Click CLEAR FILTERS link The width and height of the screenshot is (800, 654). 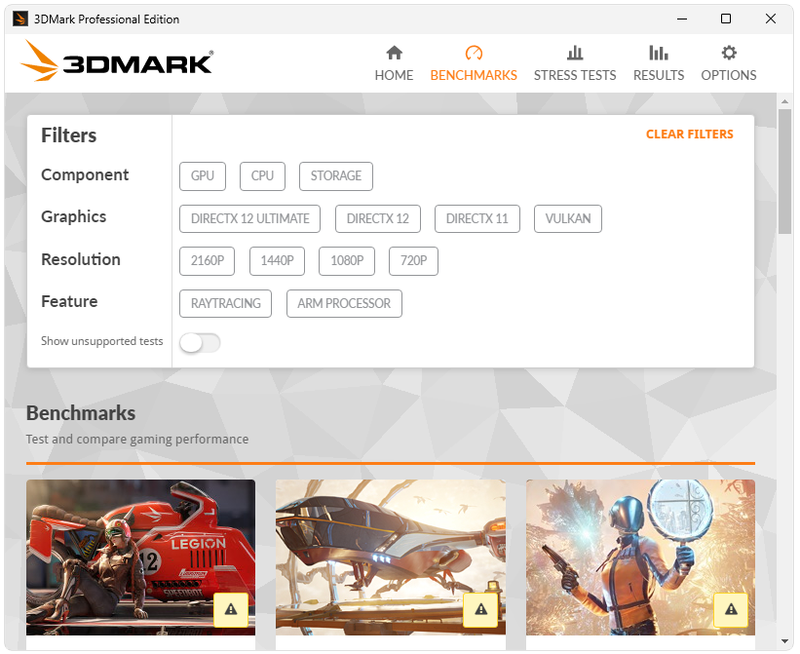click(689, 134)
